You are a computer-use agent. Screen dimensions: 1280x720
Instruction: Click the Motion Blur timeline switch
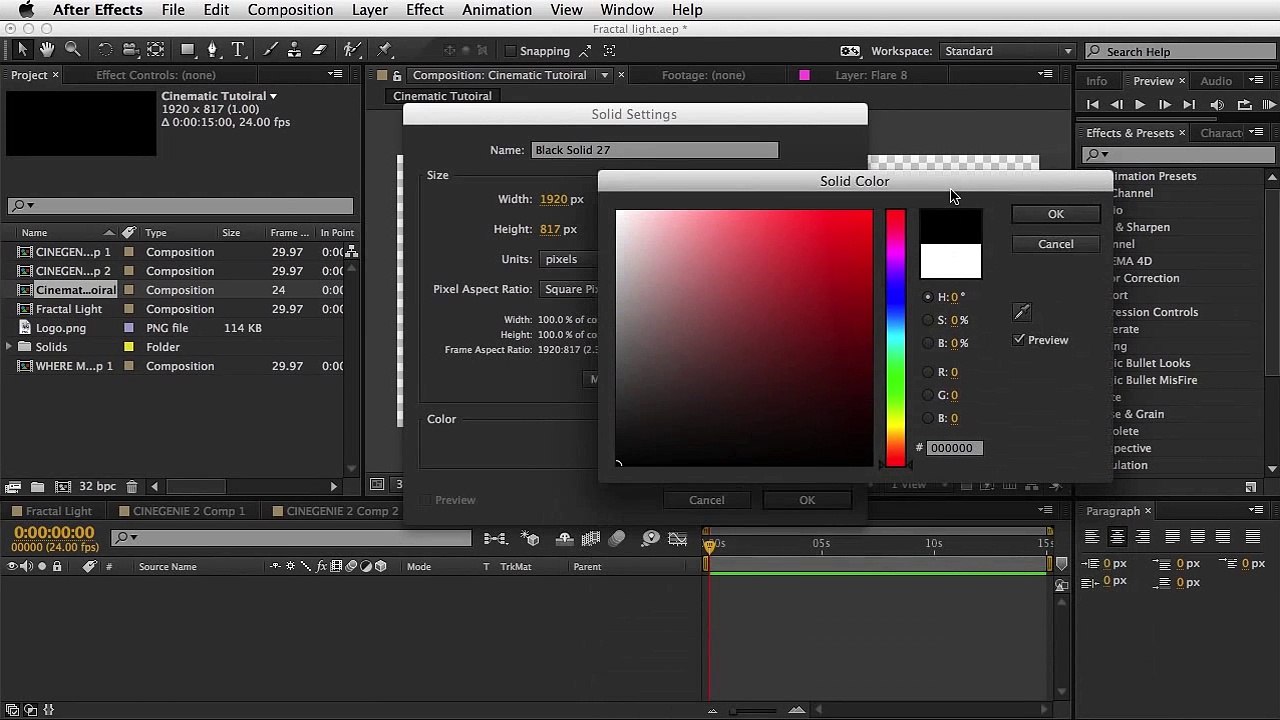coord(617,539)
